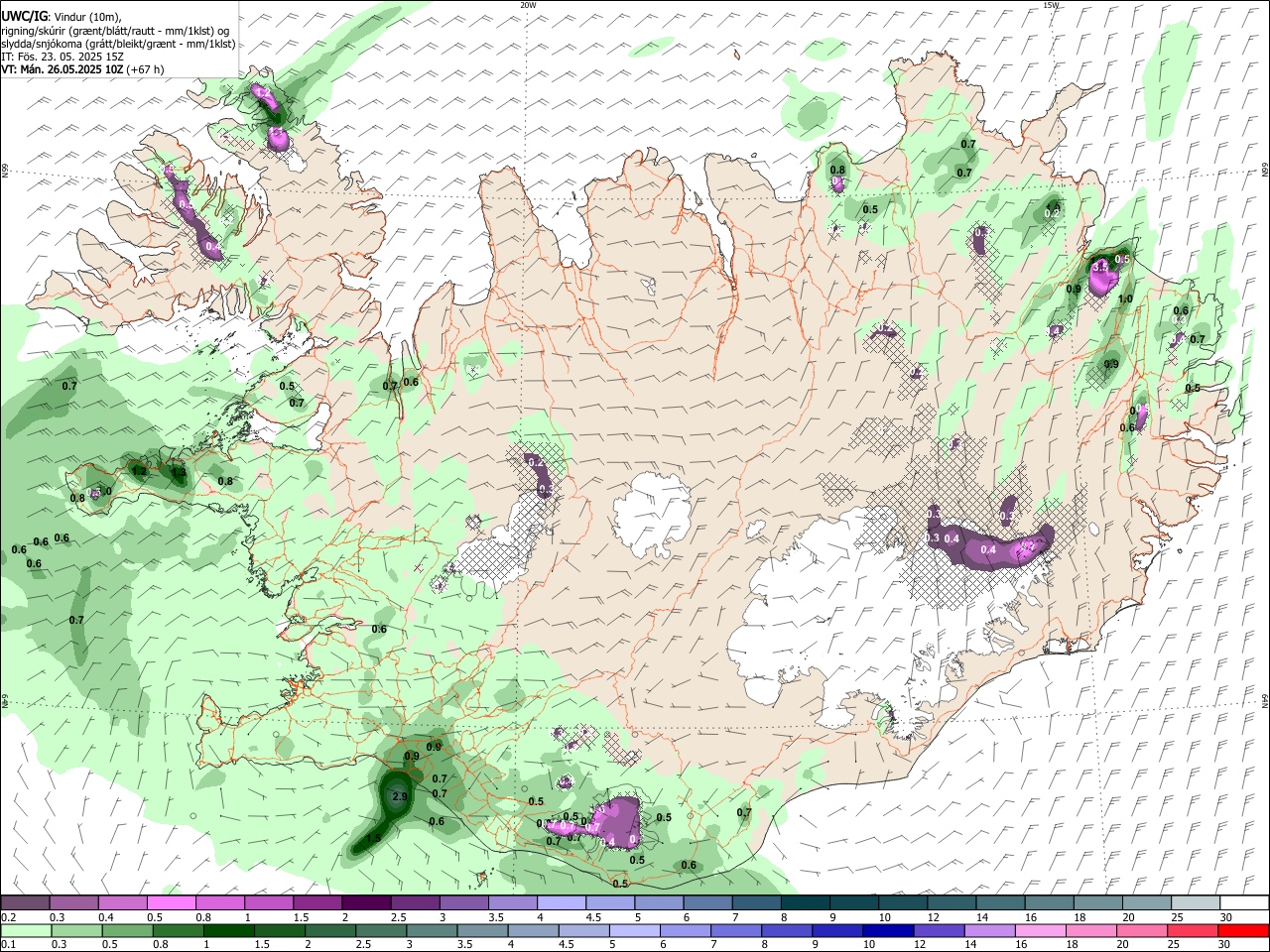Click the upper legend row's light lavender swatch at 4

tap(562, 903)
